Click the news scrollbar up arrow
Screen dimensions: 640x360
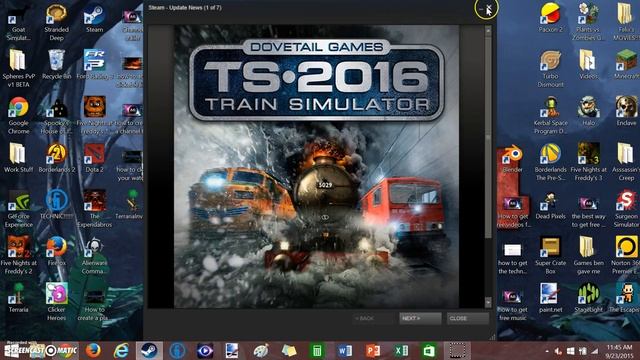coord(488,30)
